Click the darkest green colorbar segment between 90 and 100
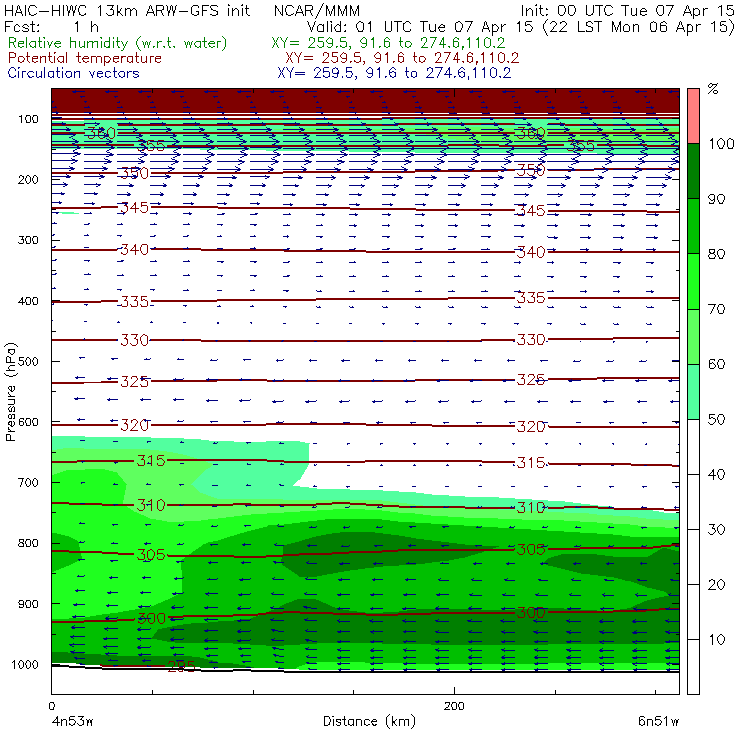This screenshot has width=740, height=740. point(693,171)
